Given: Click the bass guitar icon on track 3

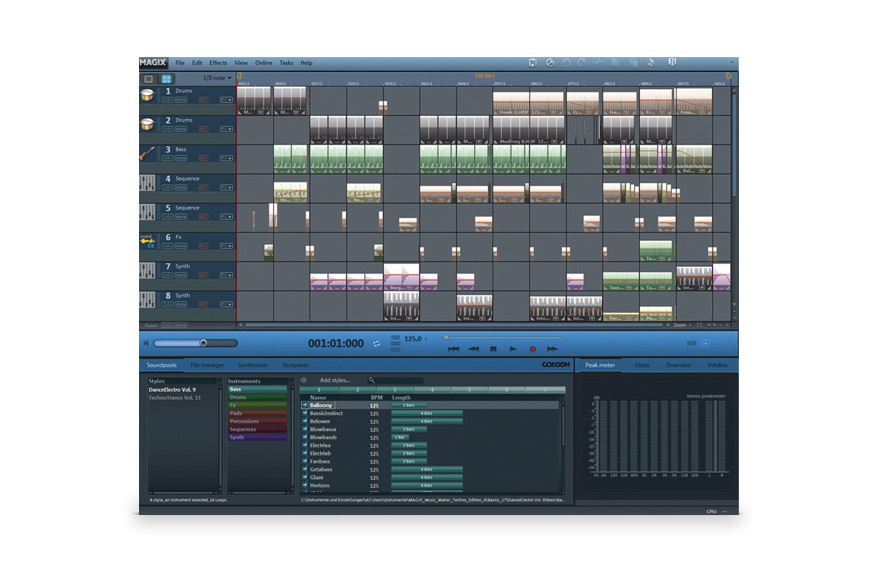Looking at the screenshot, I should click(x=148, y=153).
